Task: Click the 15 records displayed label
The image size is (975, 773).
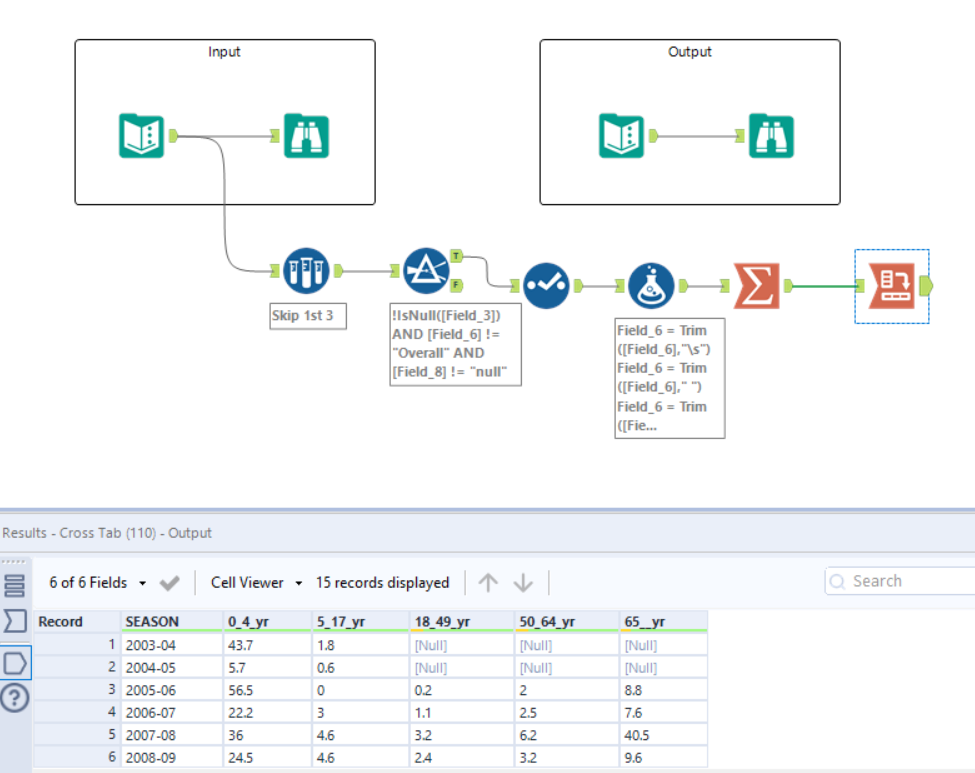Action: point(382,583)
